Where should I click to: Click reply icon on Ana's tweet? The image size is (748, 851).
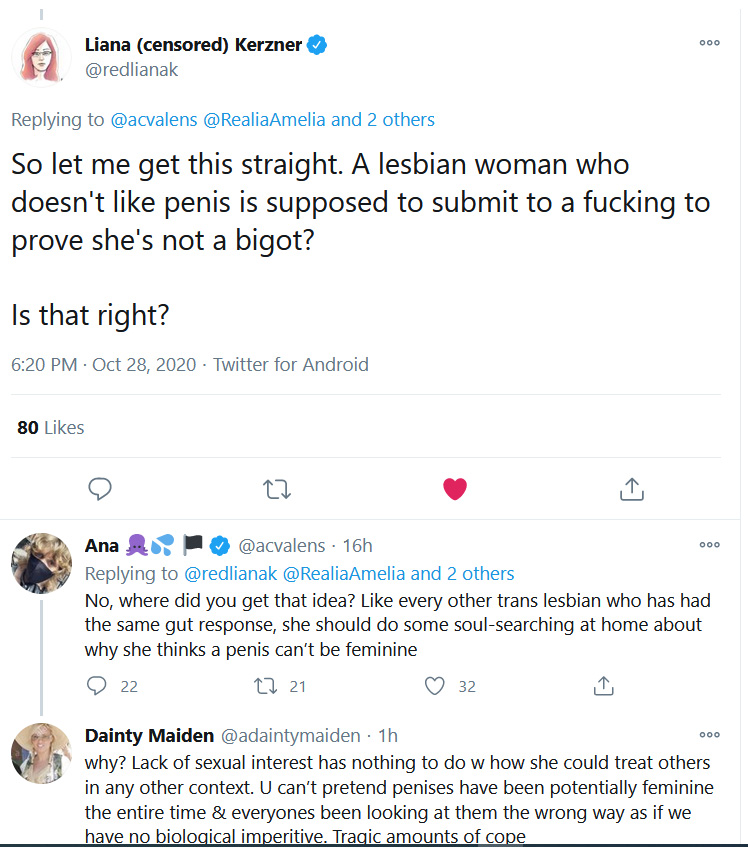click(97, 686)
